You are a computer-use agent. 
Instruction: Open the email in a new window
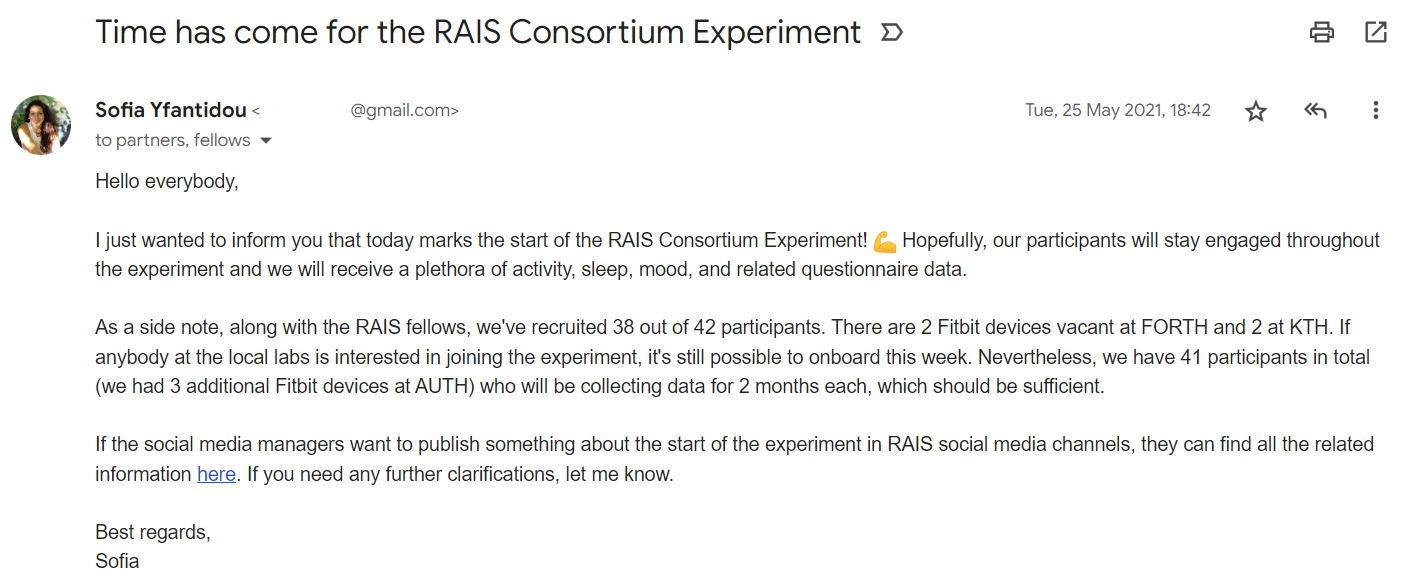pos(1376,32)
